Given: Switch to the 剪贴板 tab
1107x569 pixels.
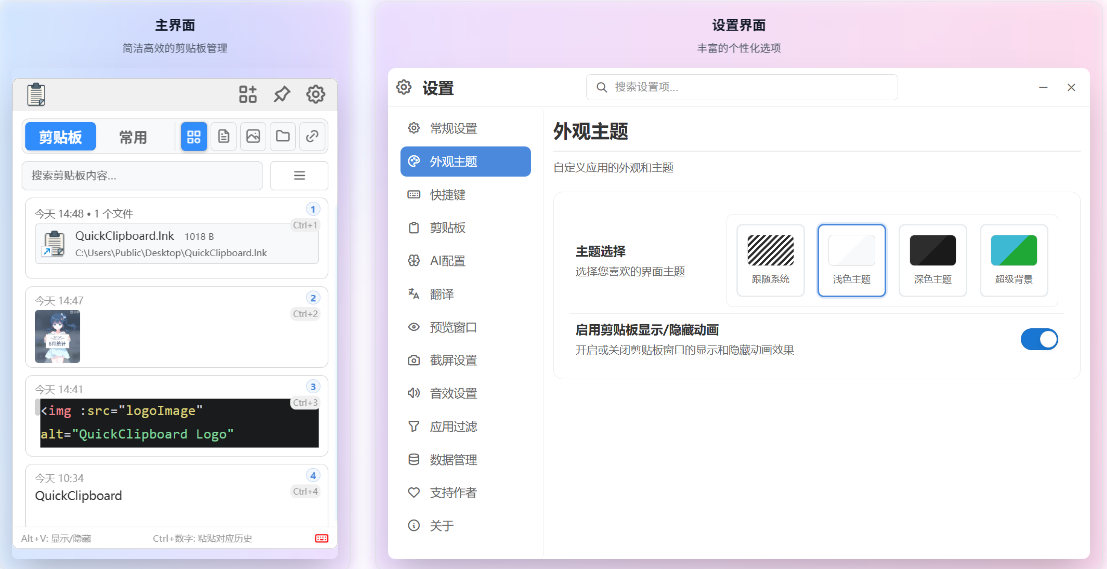Looking at the screenshot, I should click(60, 137).
